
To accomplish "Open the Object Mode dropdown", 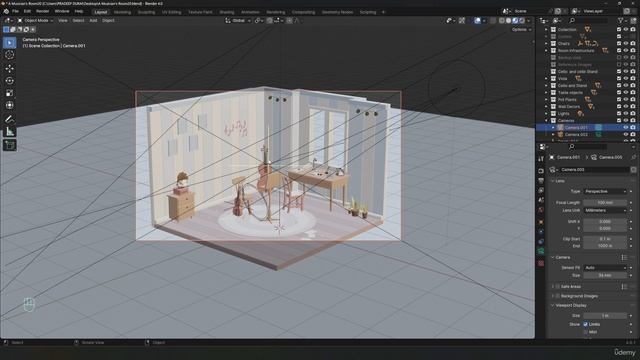I will pos(36,20).
